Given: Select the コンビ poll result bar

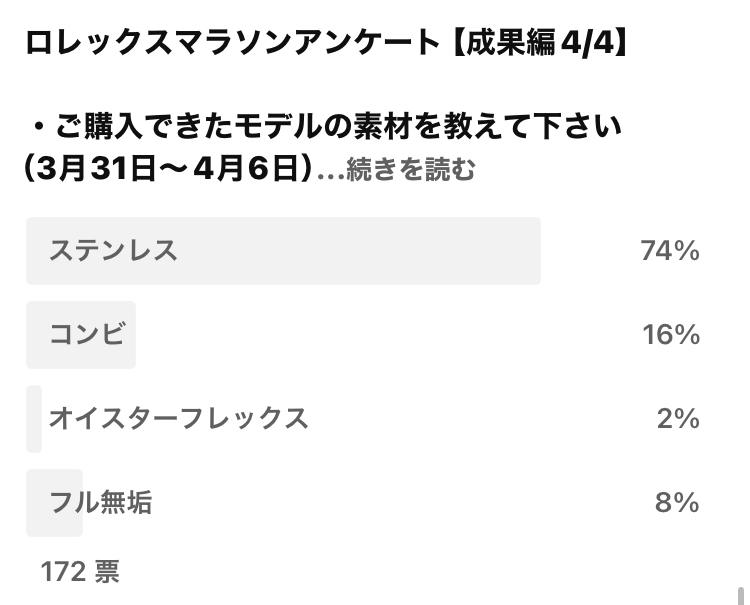Looking at the screenshot, I should coord(81,335).
